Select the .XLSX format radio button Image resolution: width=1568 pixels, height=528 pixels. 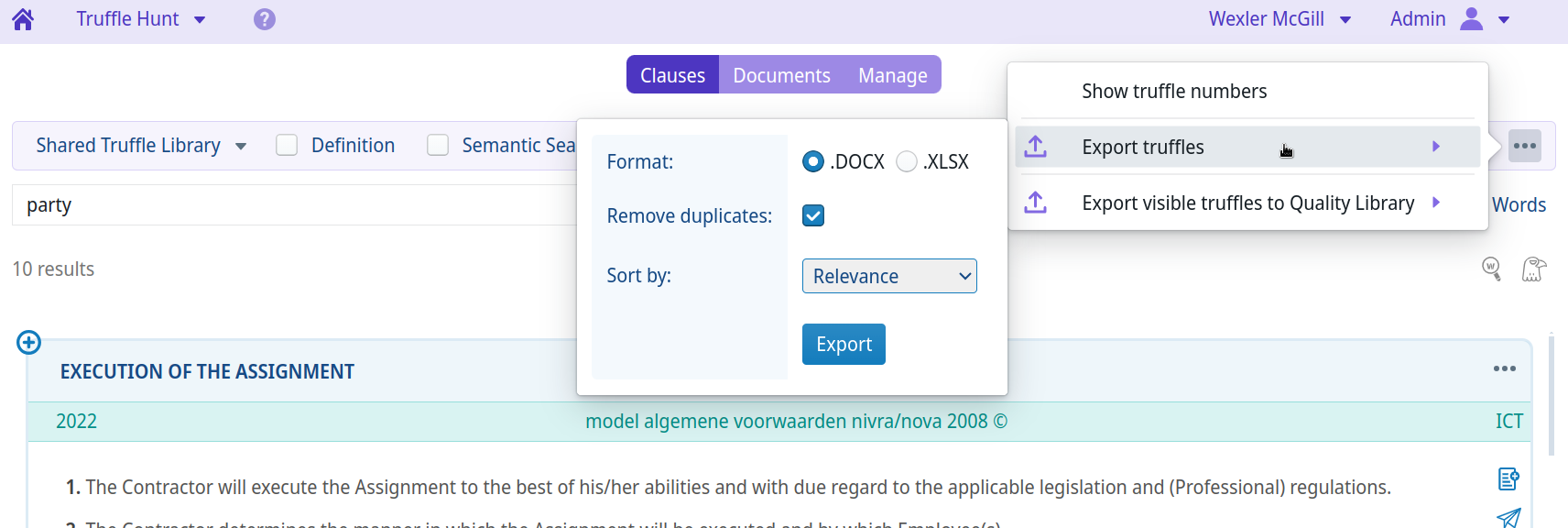point(907,162)
